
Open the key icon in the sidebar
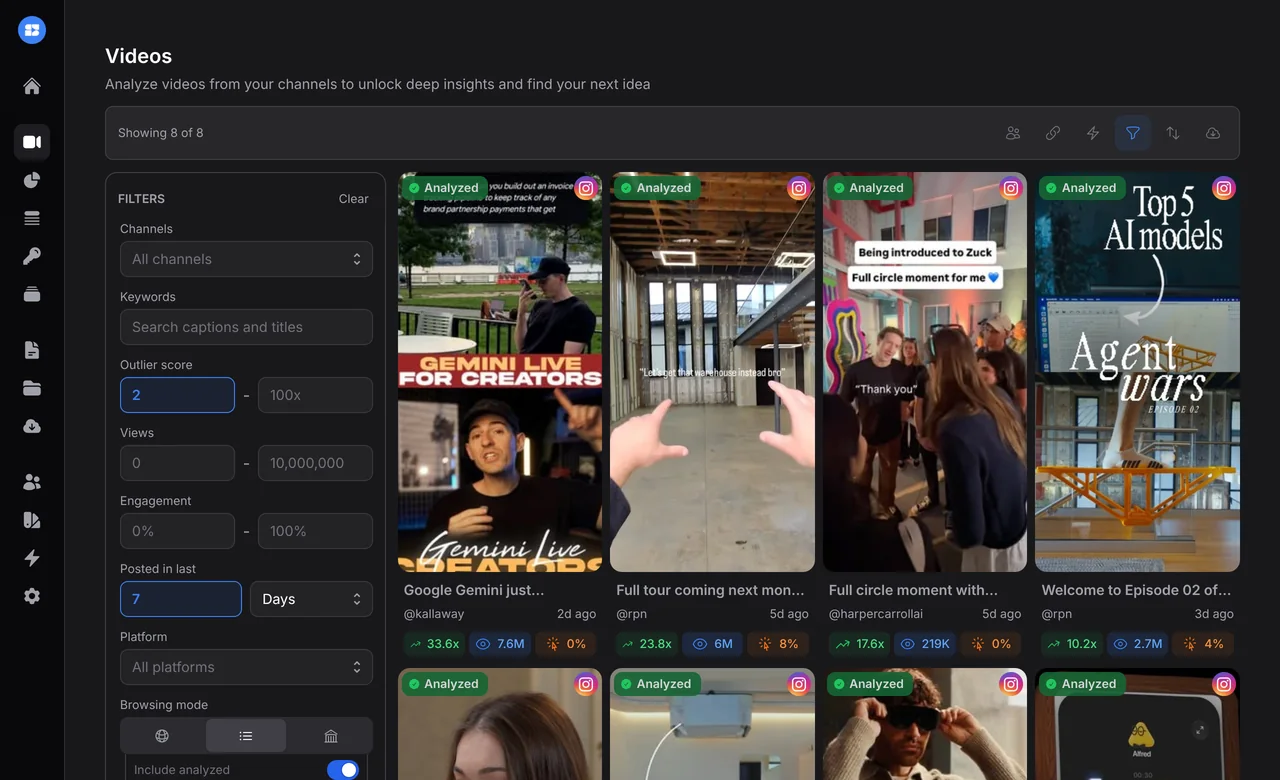[x=32, y=256]
